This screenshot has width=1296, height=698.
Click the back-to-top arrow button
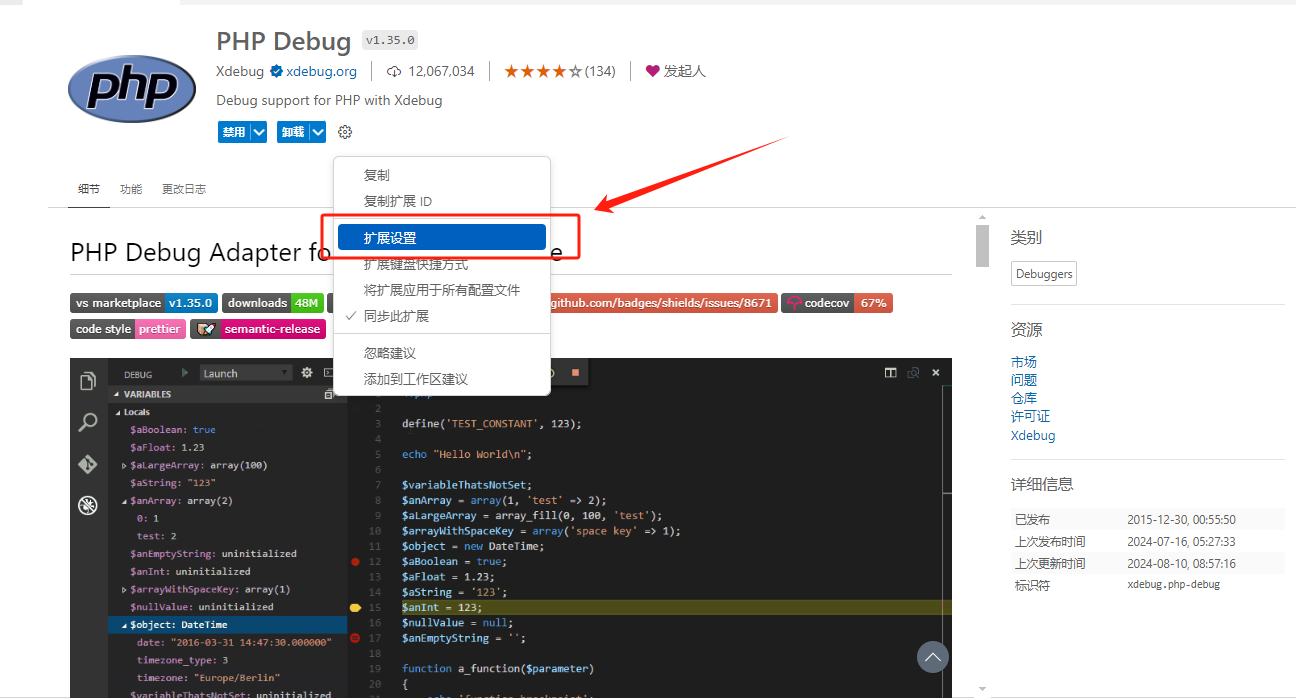pyautogui.click(x=932, y=657)
